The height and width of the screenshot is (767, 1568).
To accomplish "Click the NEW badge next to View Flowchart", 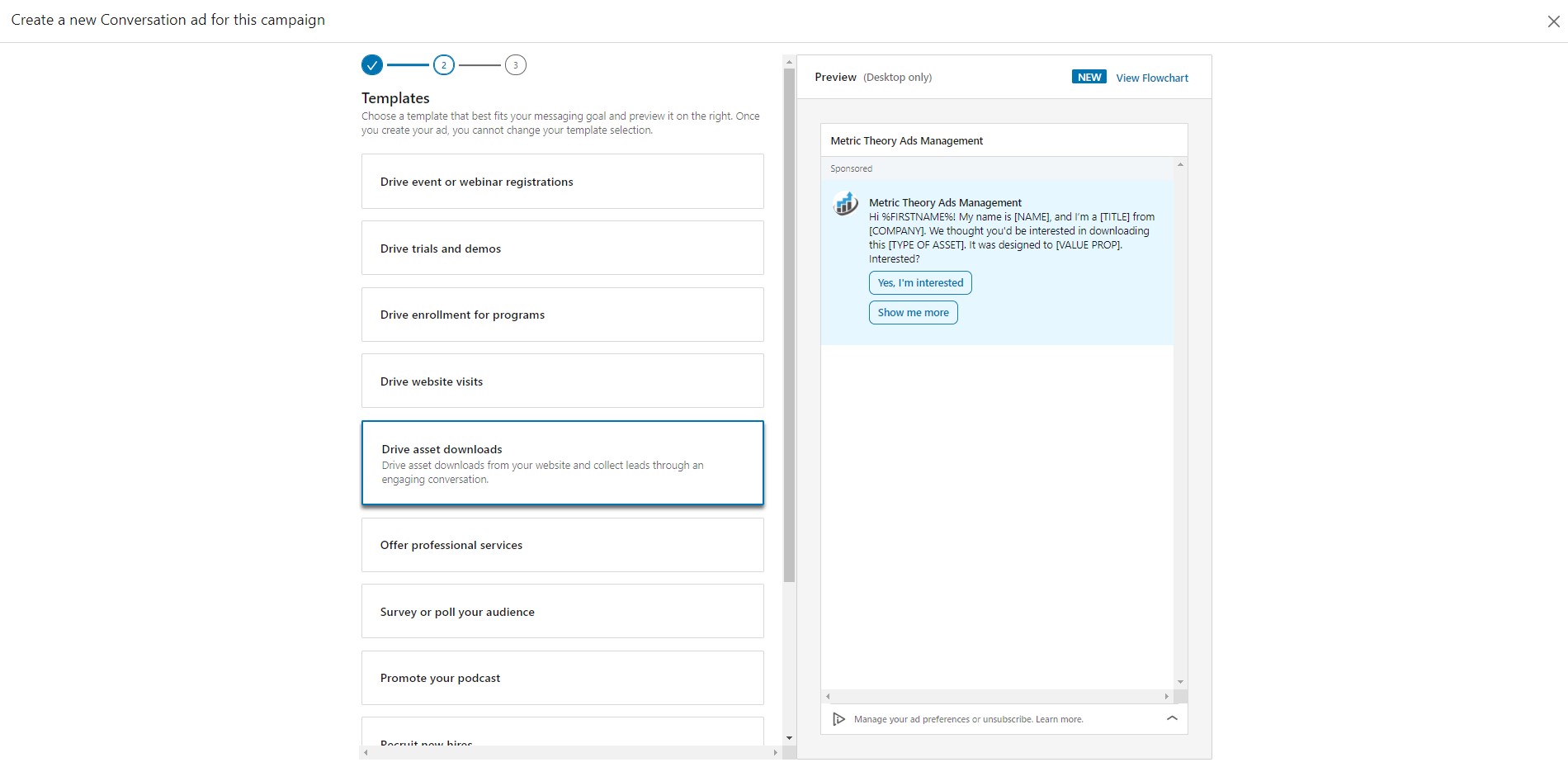I will (1089, 76).
